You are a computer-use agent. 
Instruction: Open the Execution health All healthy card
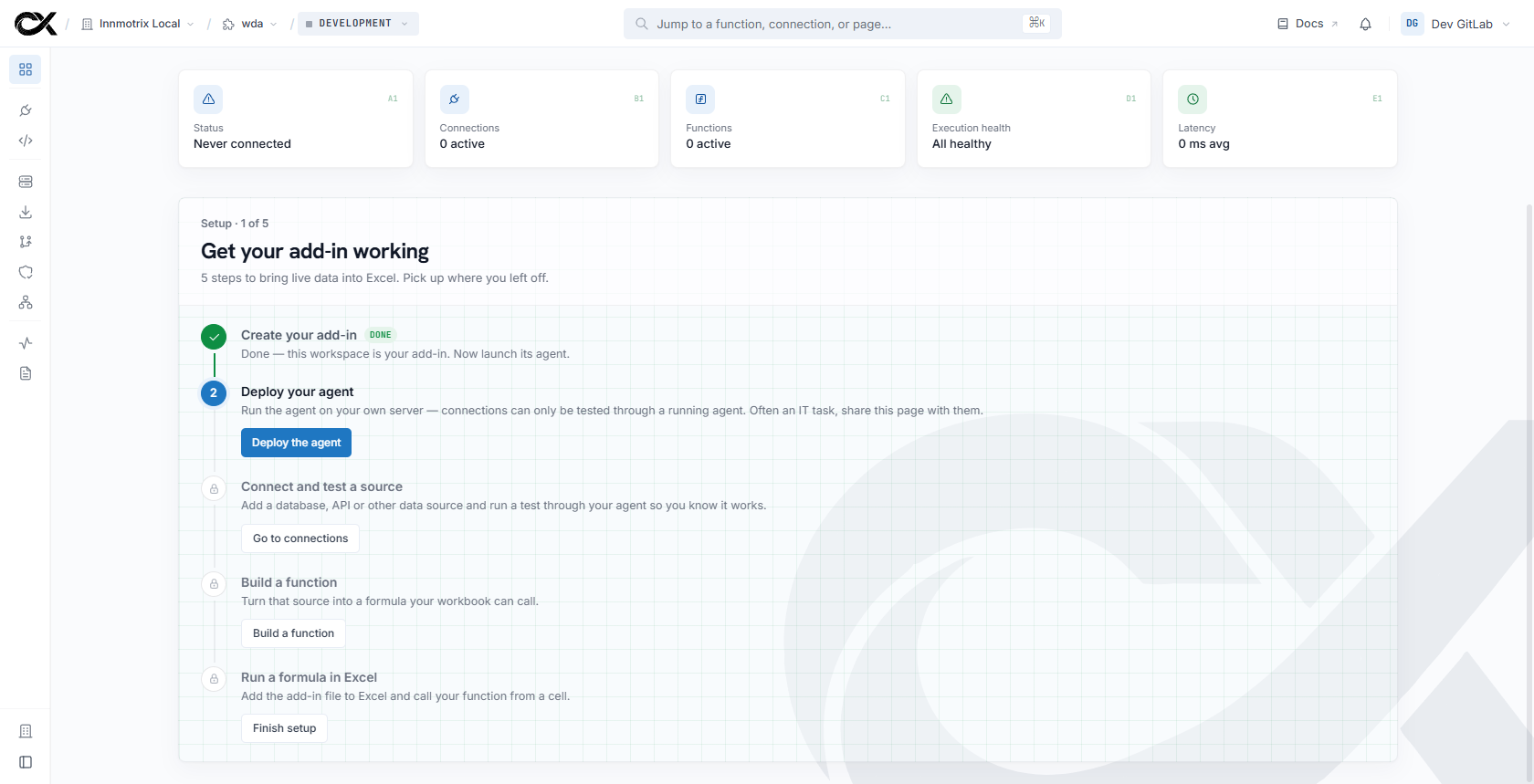[x=1034, y=119]
